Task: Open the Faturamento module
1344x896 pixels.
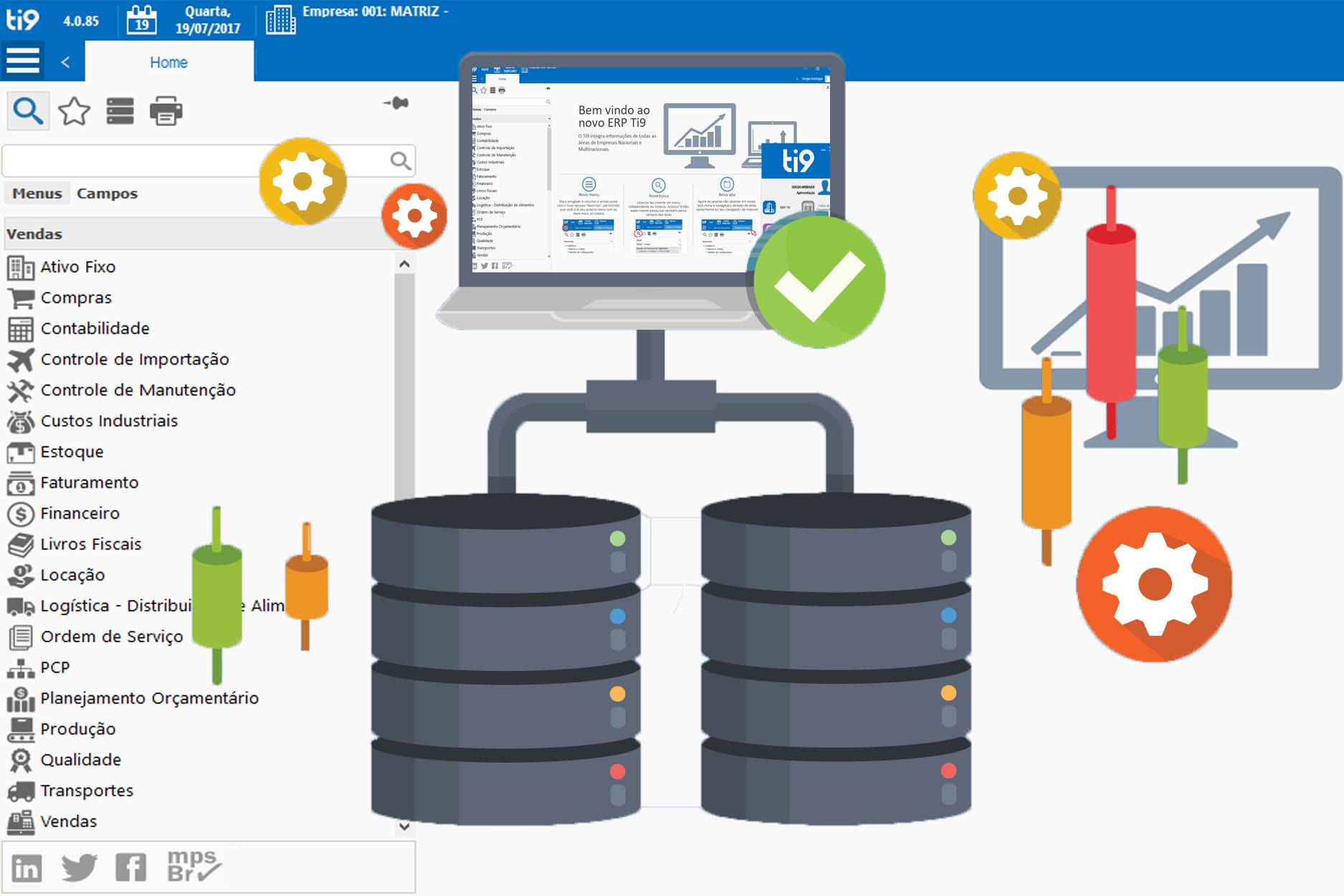Action: pyautogui.click(x=90, y=482)
